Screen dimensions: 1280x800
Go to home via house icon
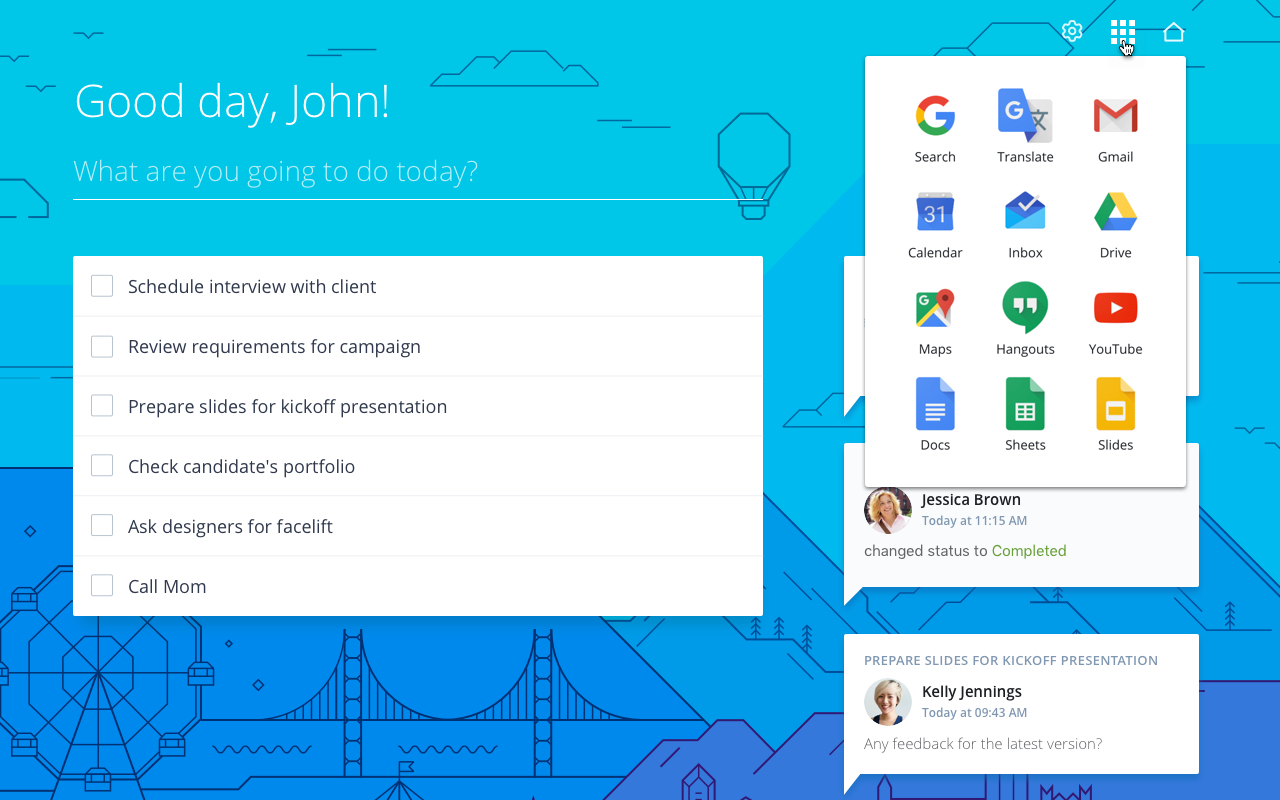(x=1174, y=32)
